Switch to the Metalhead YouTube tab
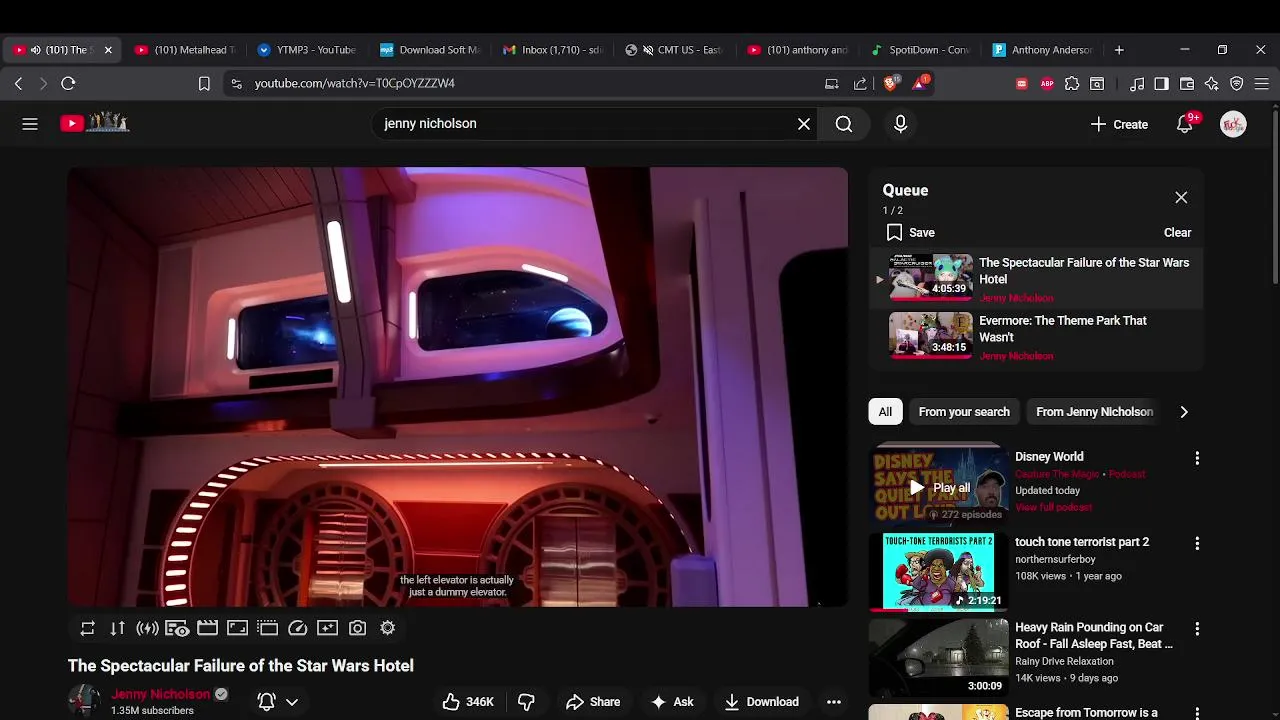 tap(185, 50)
